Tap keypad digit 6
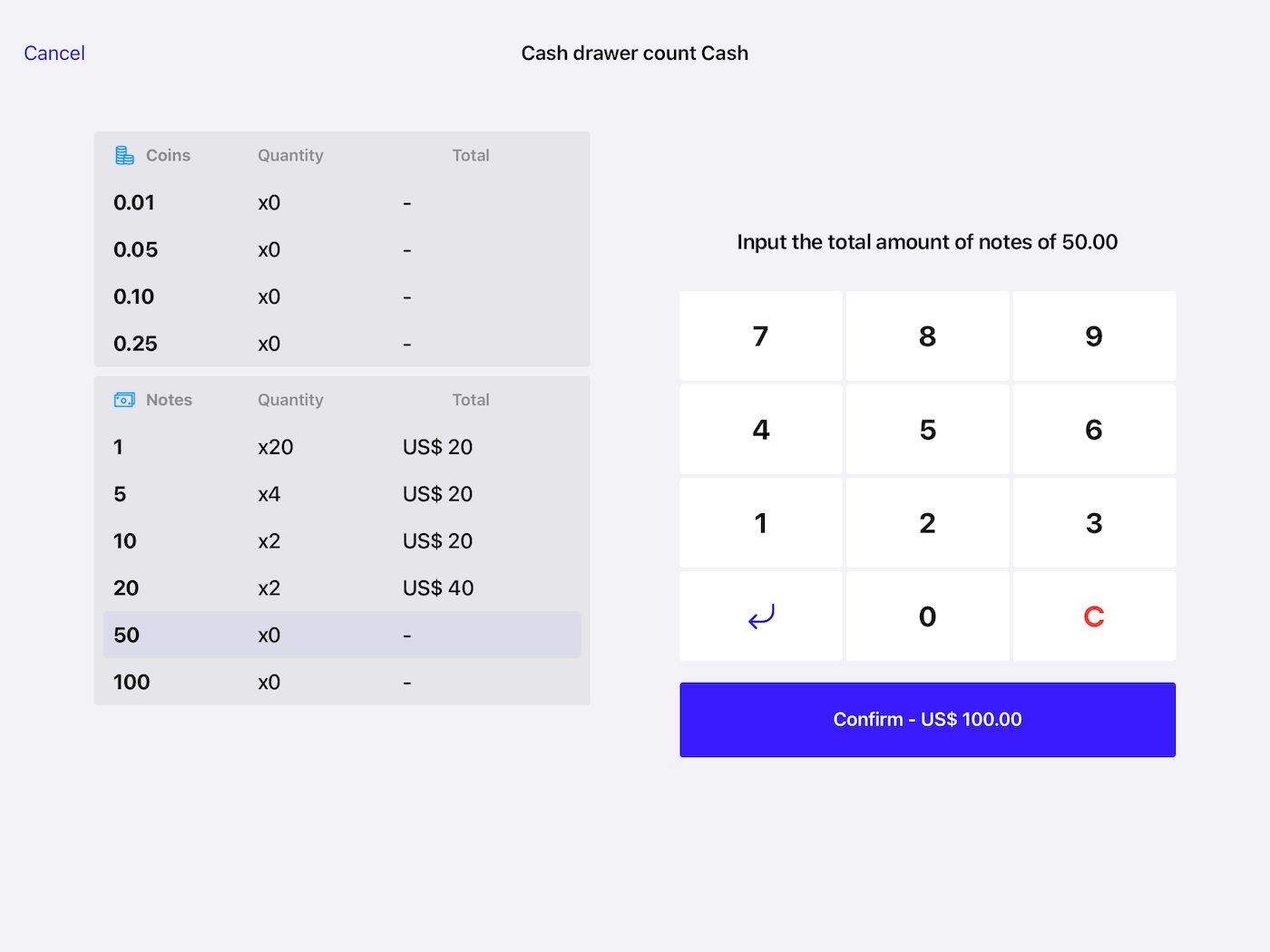This screenshot has width=1270, height=952. pyautogui.click(x=1094, y=430)
